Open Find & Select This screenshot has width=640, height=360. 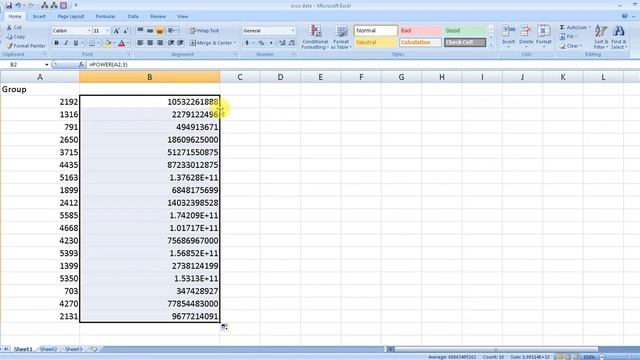(x=619, y=36)
